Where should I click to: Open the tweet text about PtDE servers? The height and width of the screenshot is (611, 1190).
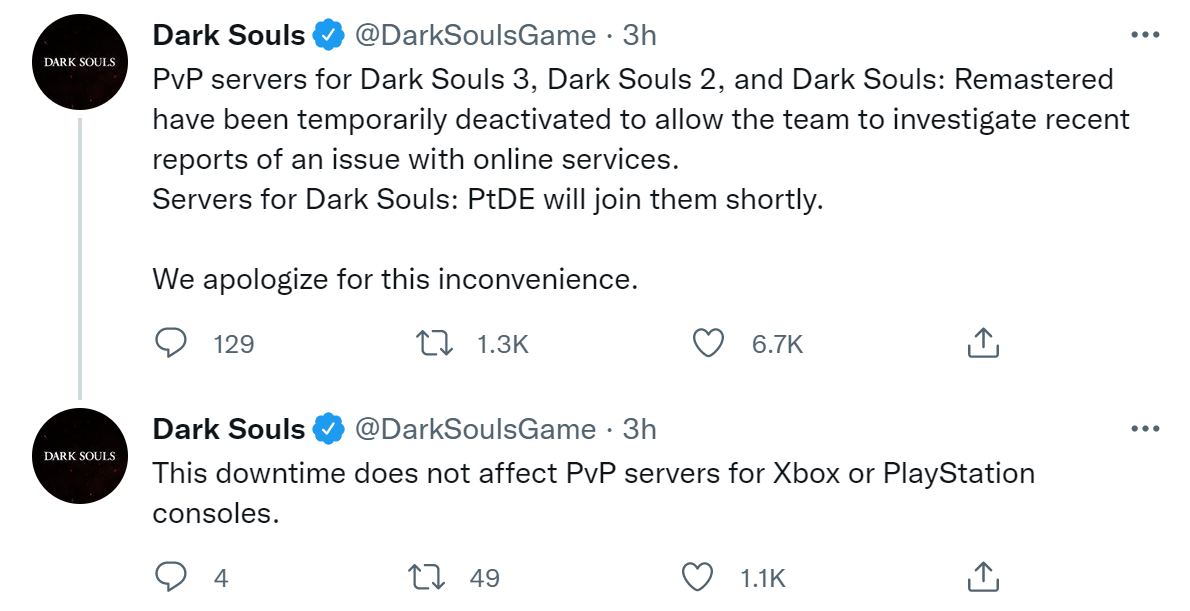tap(487, 199)
